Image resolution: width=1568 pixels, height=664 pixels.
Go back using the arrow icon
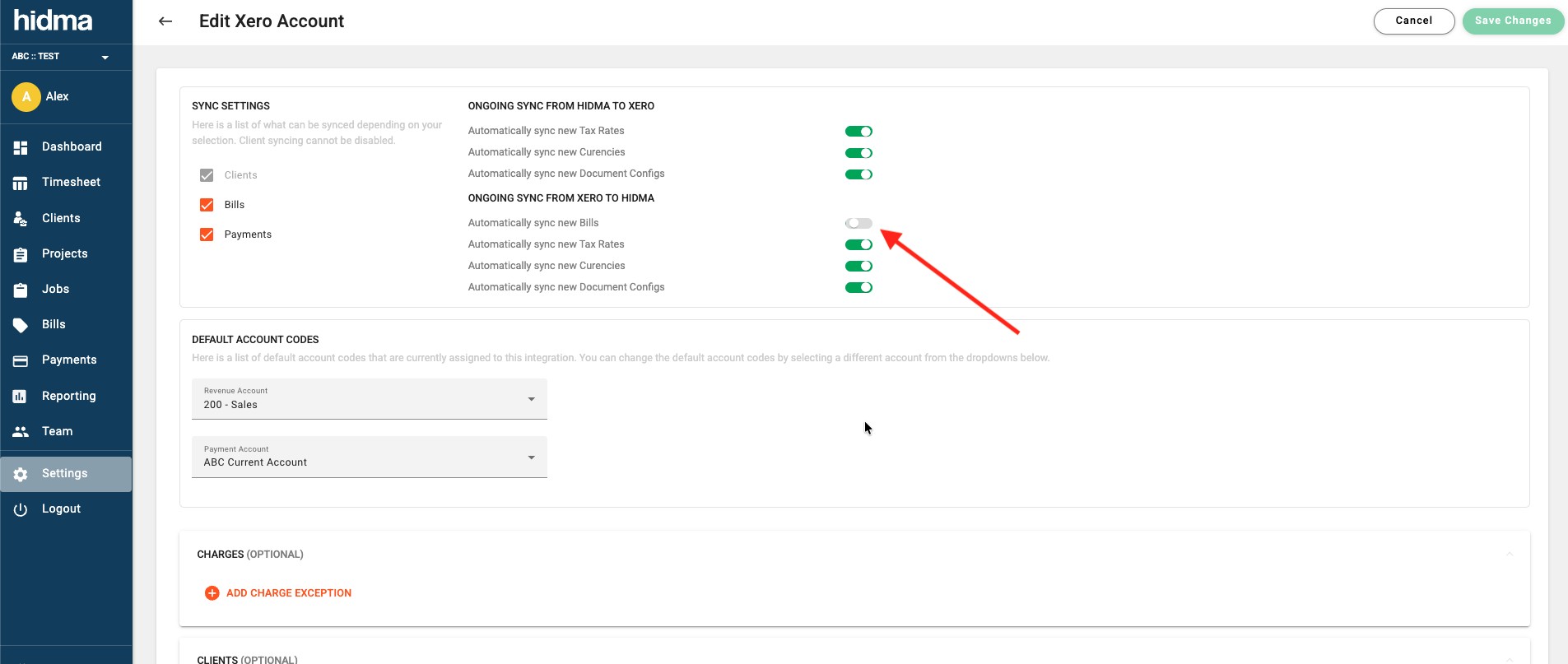[165, 21]
